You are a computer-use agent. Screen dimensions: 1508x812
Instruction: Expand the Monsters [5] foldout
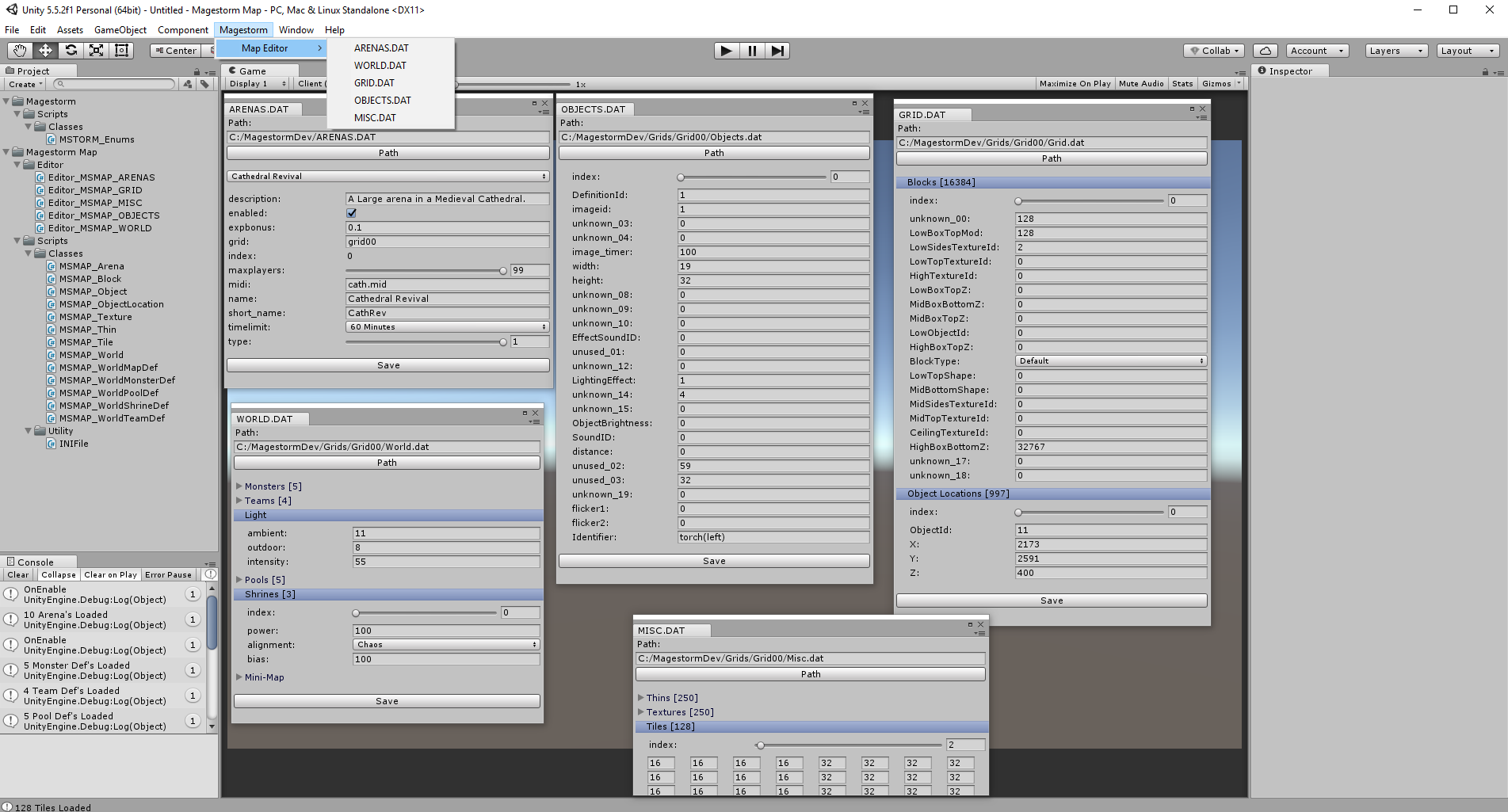pyautogui.click(x=239, y=486)
